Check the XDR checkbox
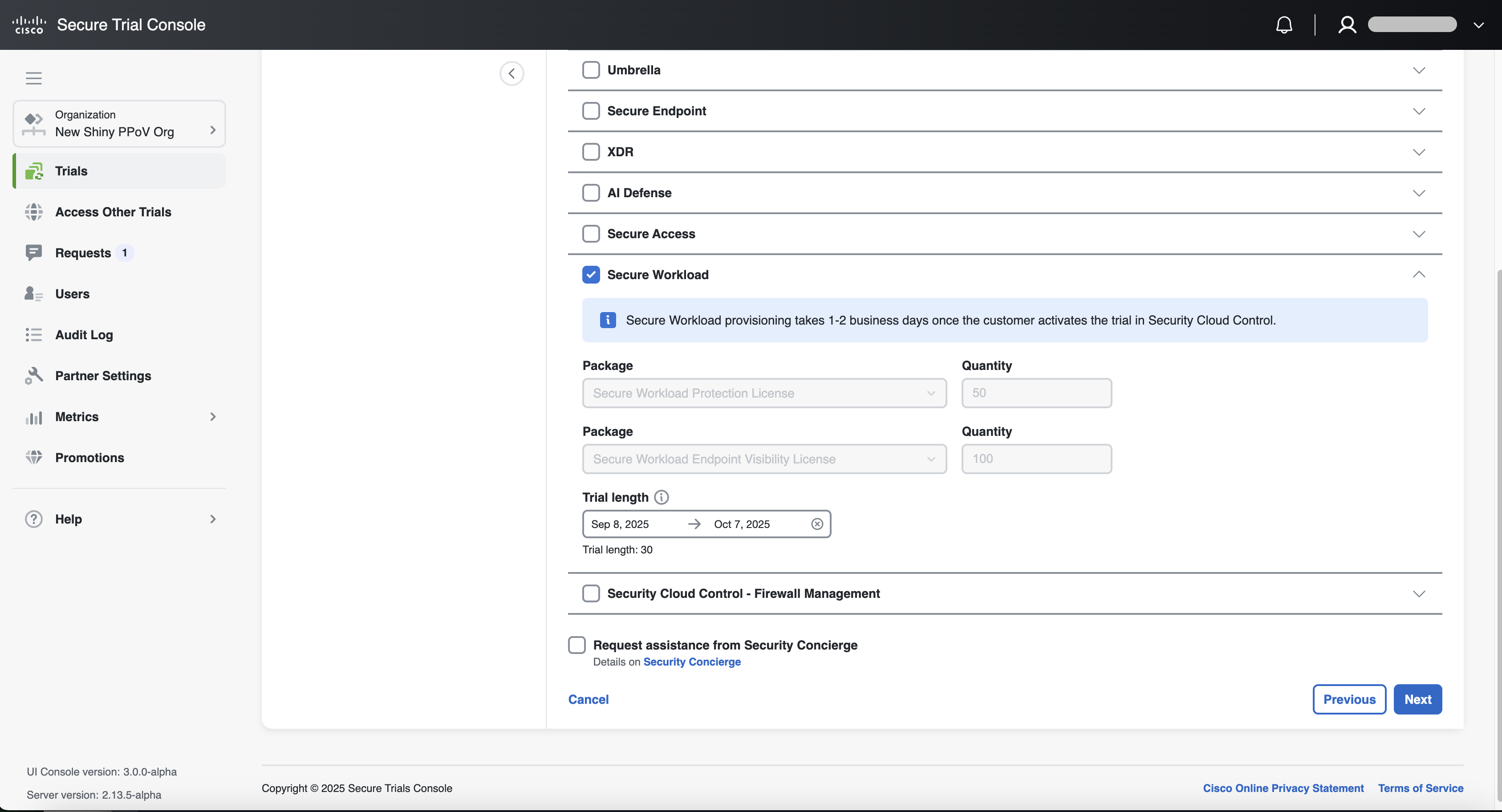Image resolution: width=1502 pixels, height=812 pixels. 591,151
